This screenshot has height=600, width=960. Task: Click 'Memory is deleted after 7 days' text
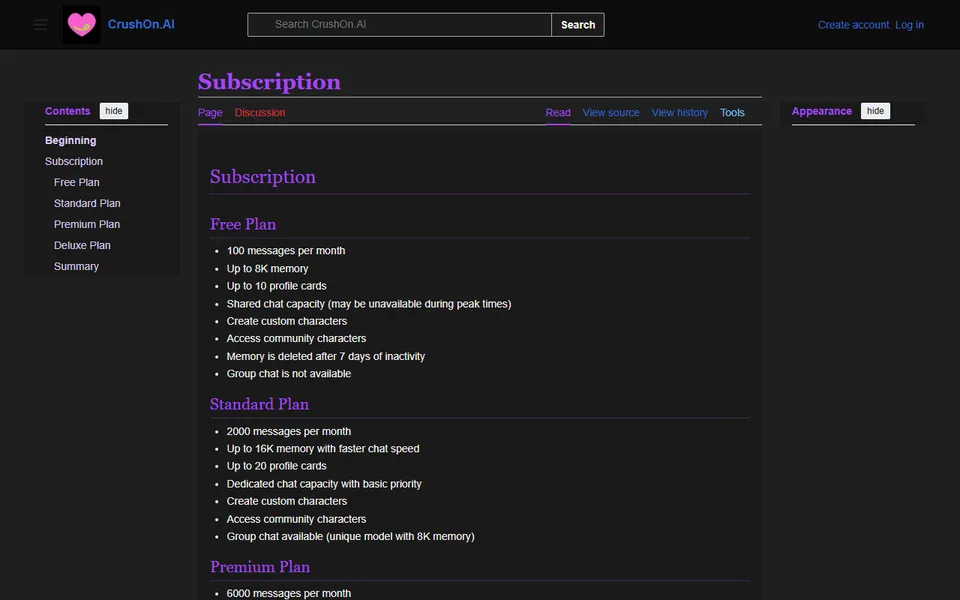[326, 356]
